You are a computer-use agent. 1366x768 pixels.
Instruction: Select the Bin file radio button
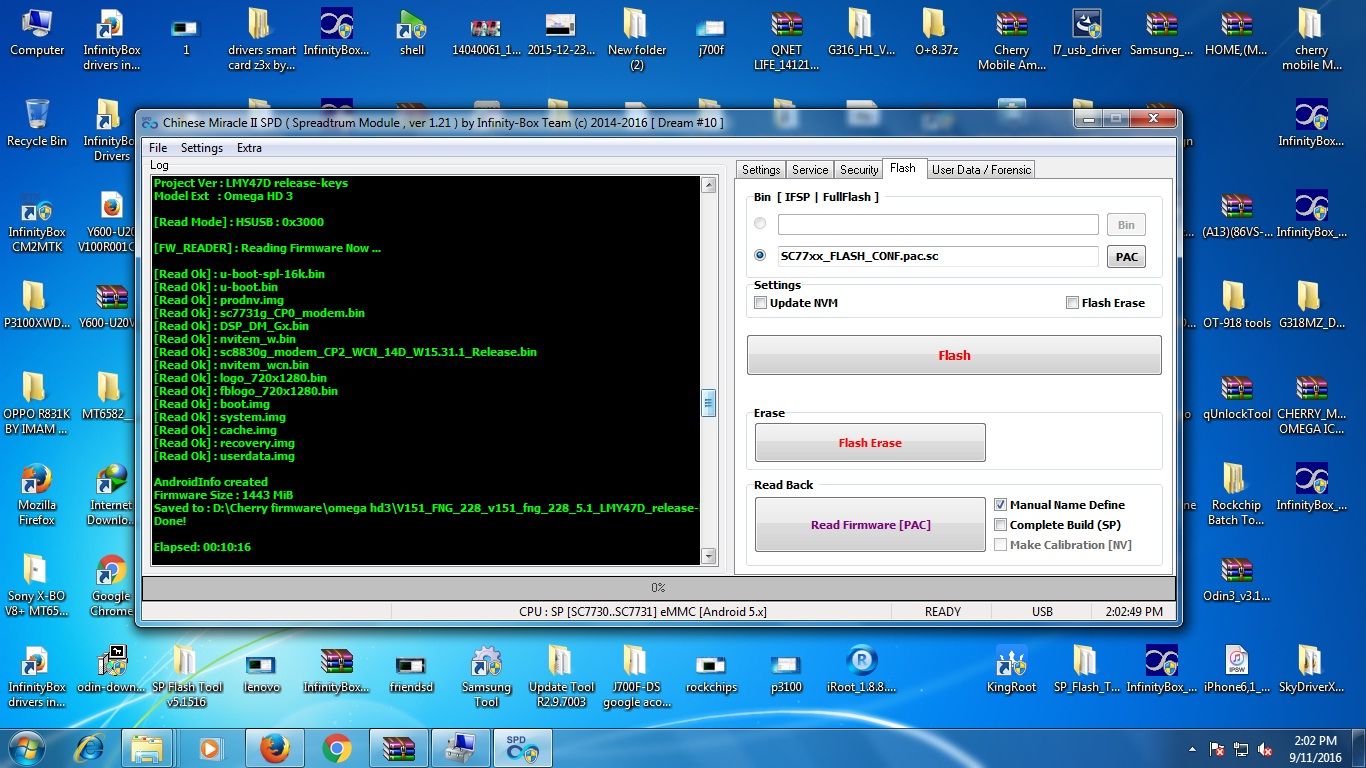pos(760,224)
